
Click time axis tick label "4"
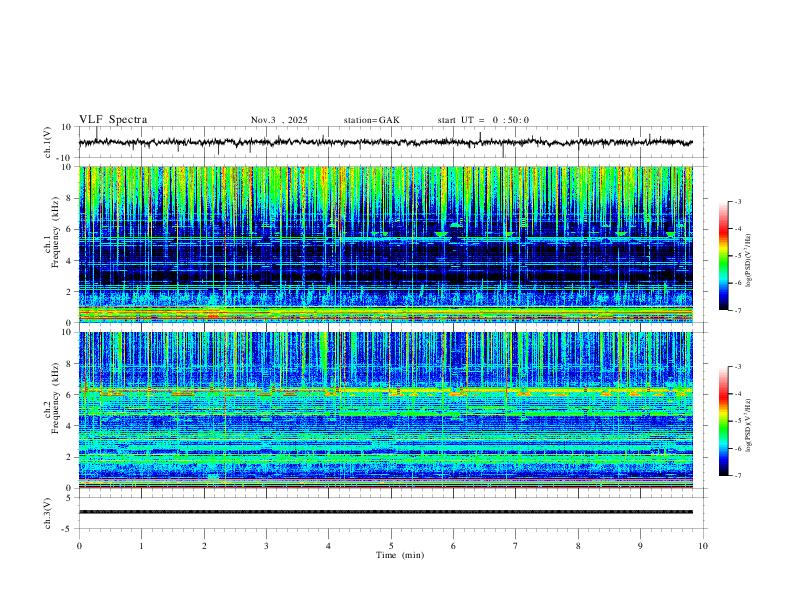click(328, 546)
